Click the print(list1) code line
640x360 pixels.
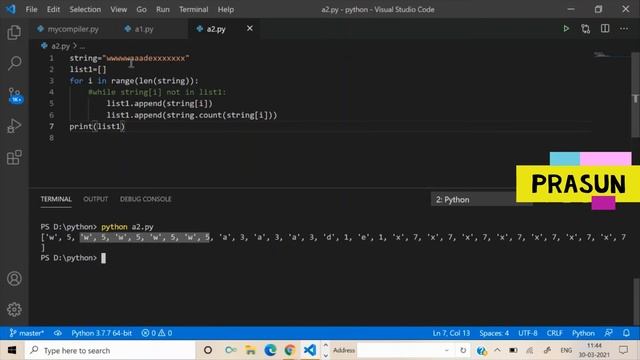point(97,127)
